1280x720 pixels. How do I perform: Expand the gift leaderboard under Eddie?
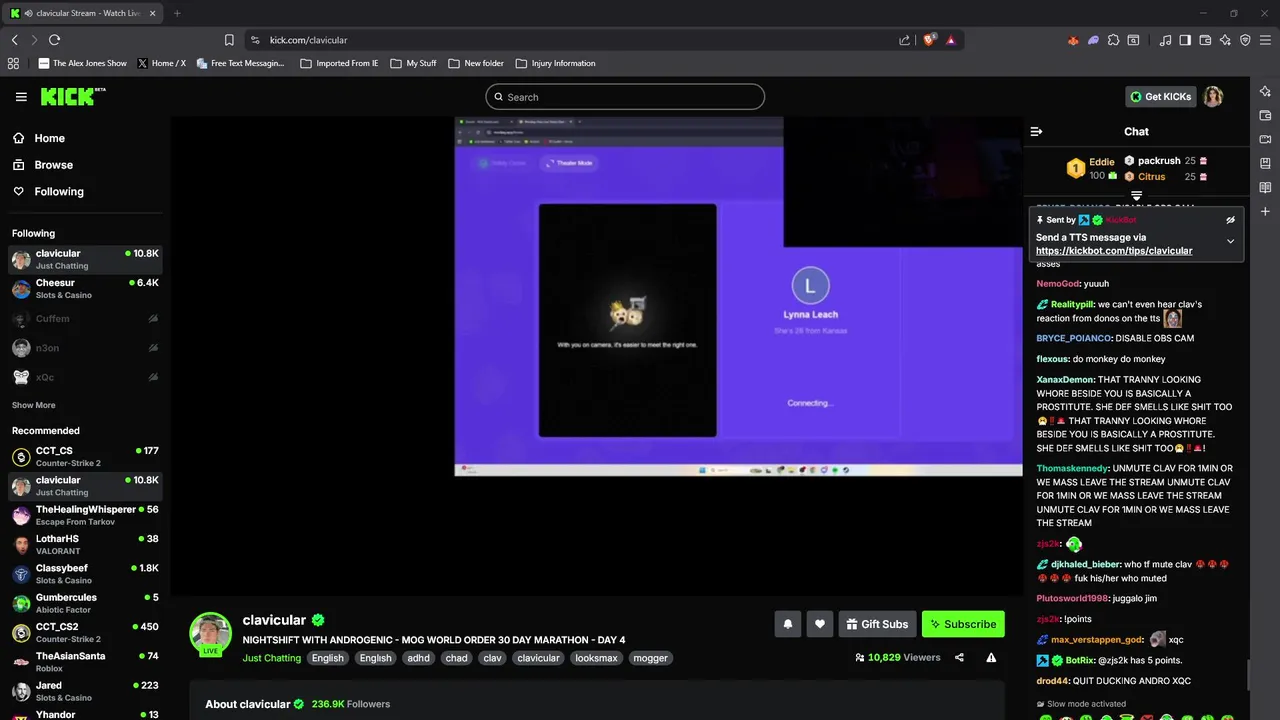point(1136,195)
